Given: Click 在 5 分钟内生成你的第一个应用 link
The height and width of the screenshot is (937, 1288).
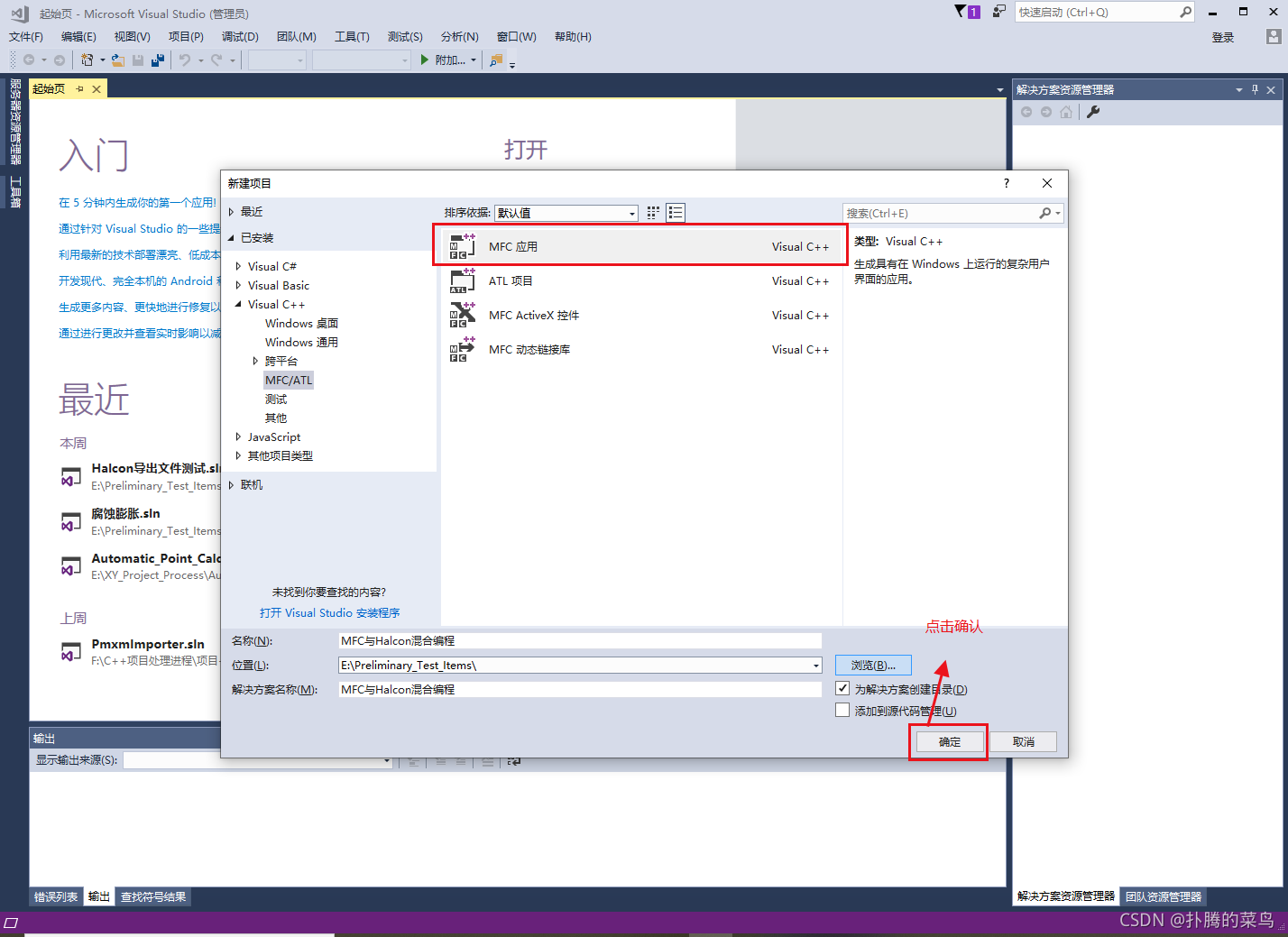Looking at the screenshot, I should 138,202.
